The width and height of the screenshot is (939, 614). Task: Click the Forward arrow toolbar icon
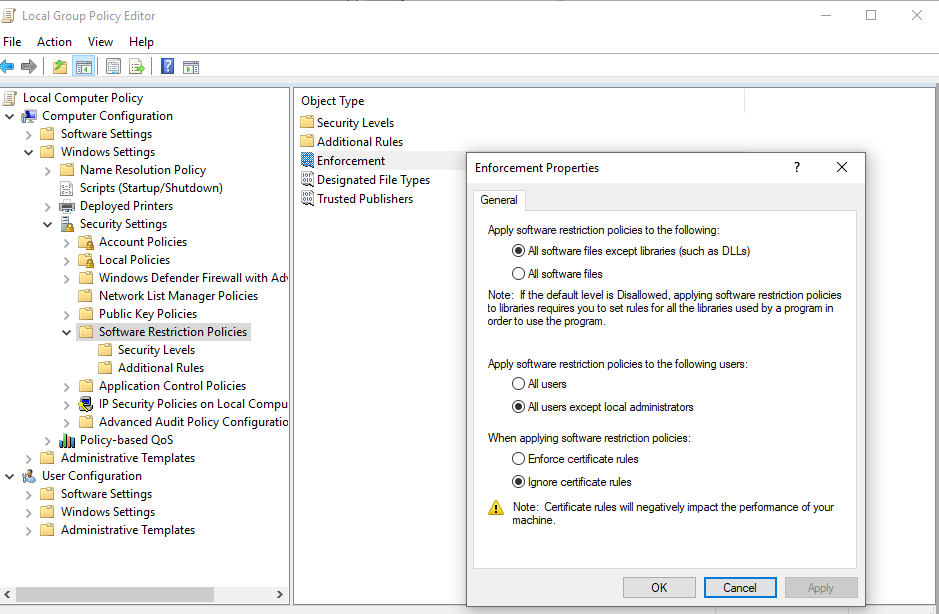coord(29,66)
